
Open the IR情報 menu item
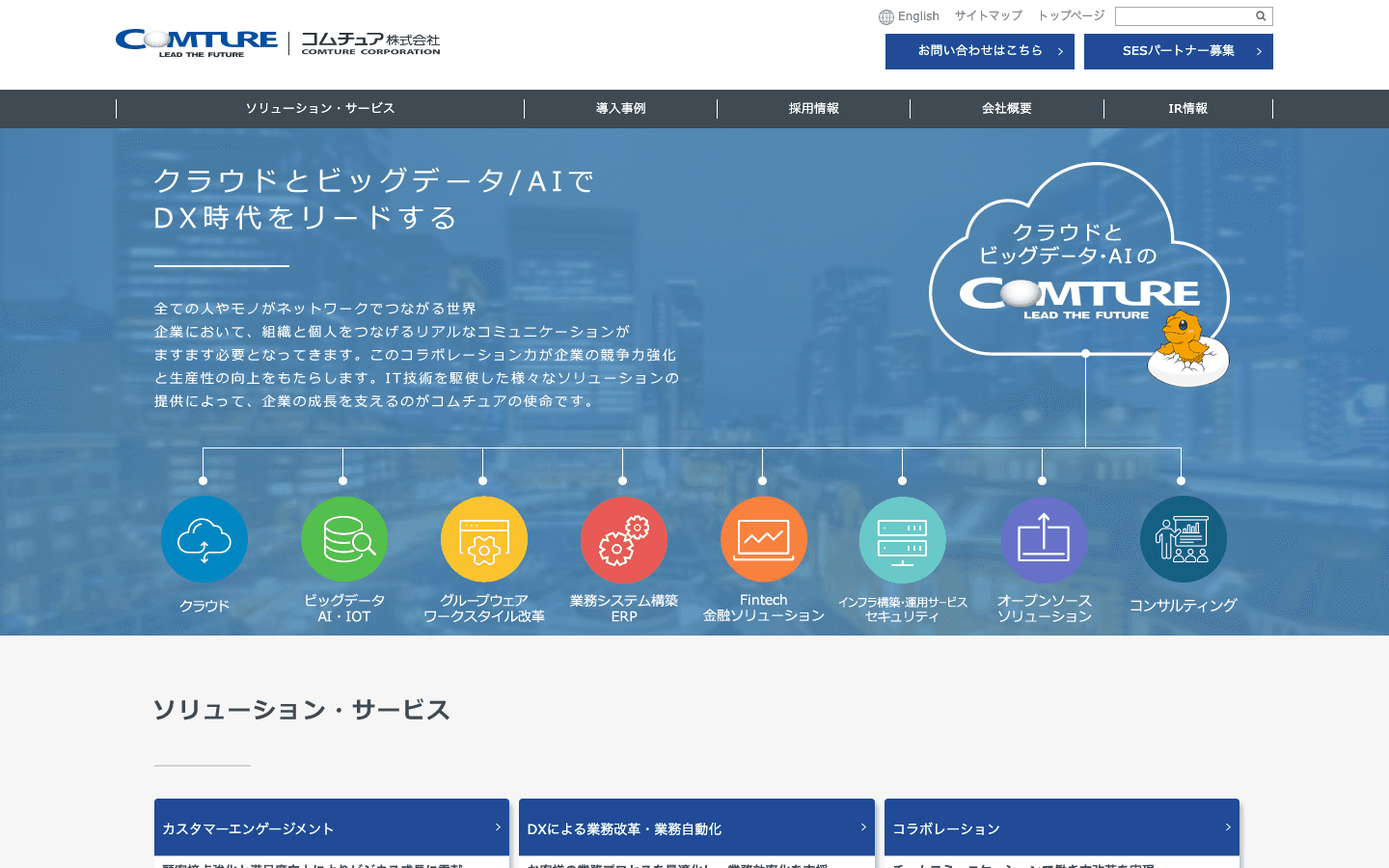1188,109
